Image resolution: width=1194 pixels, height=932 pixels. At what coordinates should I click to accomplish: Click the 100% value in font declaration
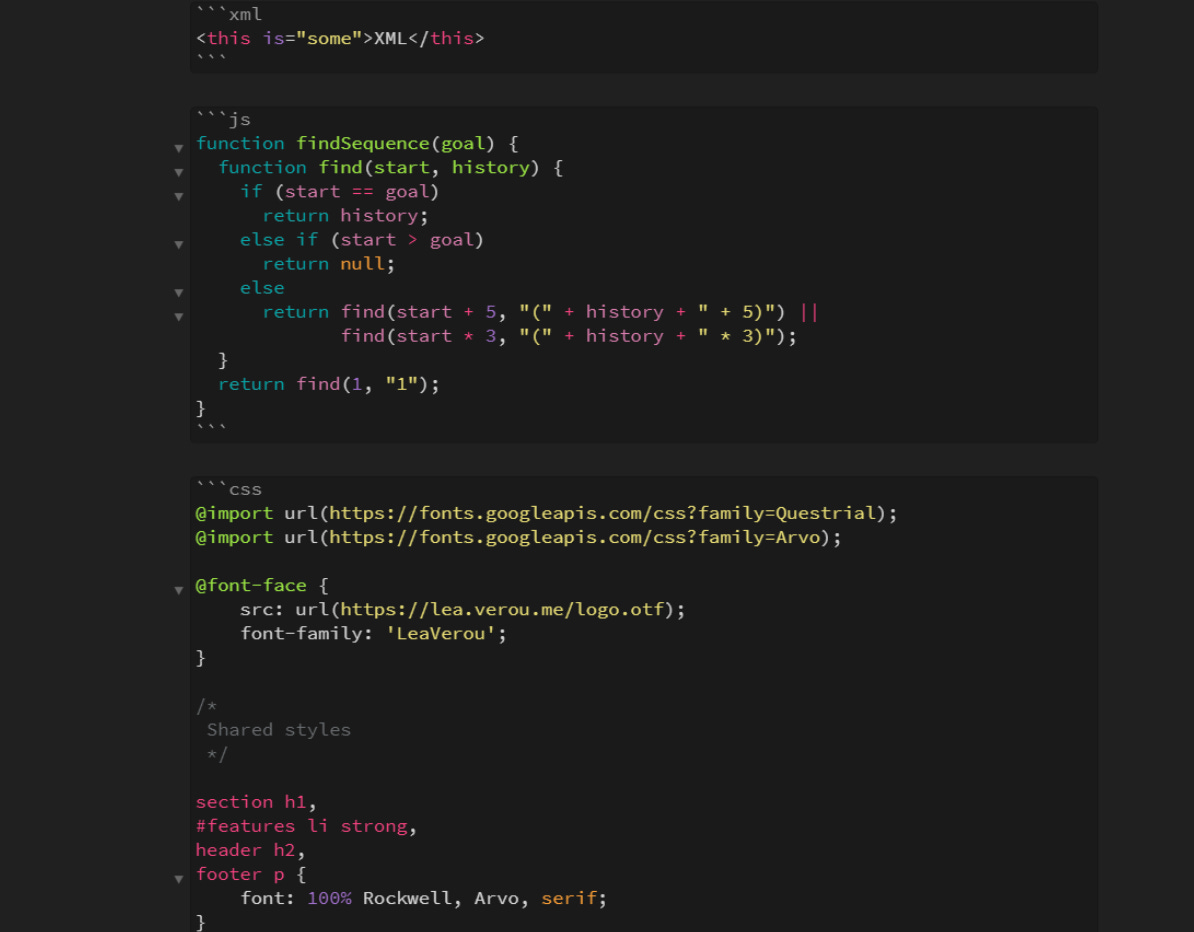329,898
